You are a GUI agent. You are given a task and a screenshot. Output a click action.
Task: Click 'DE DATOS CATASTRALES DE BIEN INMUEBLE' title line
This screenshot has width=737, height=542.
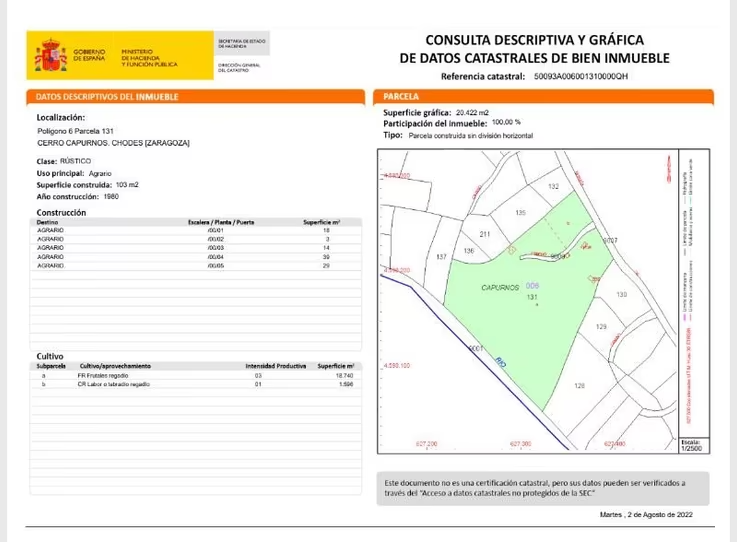pyautogui.click(x=535, y=58)
